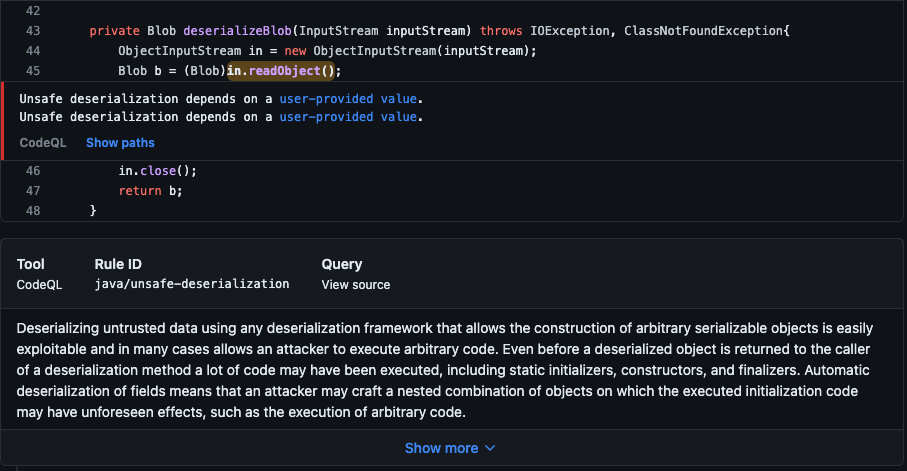Click the deserializeBlob method name
The width and height of the screenshot is (907, 471).
[x=235, y=31]
